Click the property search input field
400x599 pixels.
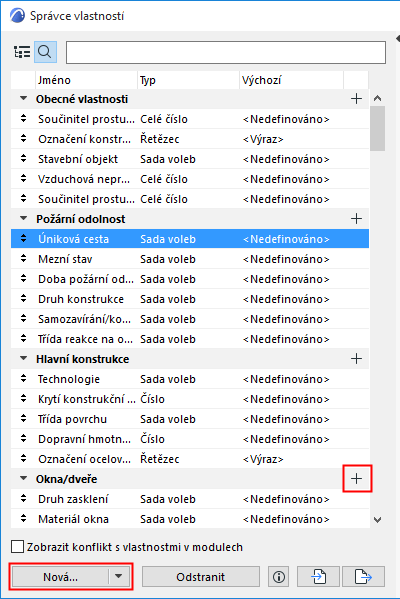(226, 52)
